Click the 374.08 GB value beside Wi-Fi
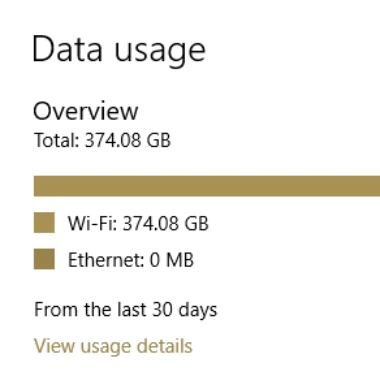This screenshot has width=380, height=380. [166, 223]
